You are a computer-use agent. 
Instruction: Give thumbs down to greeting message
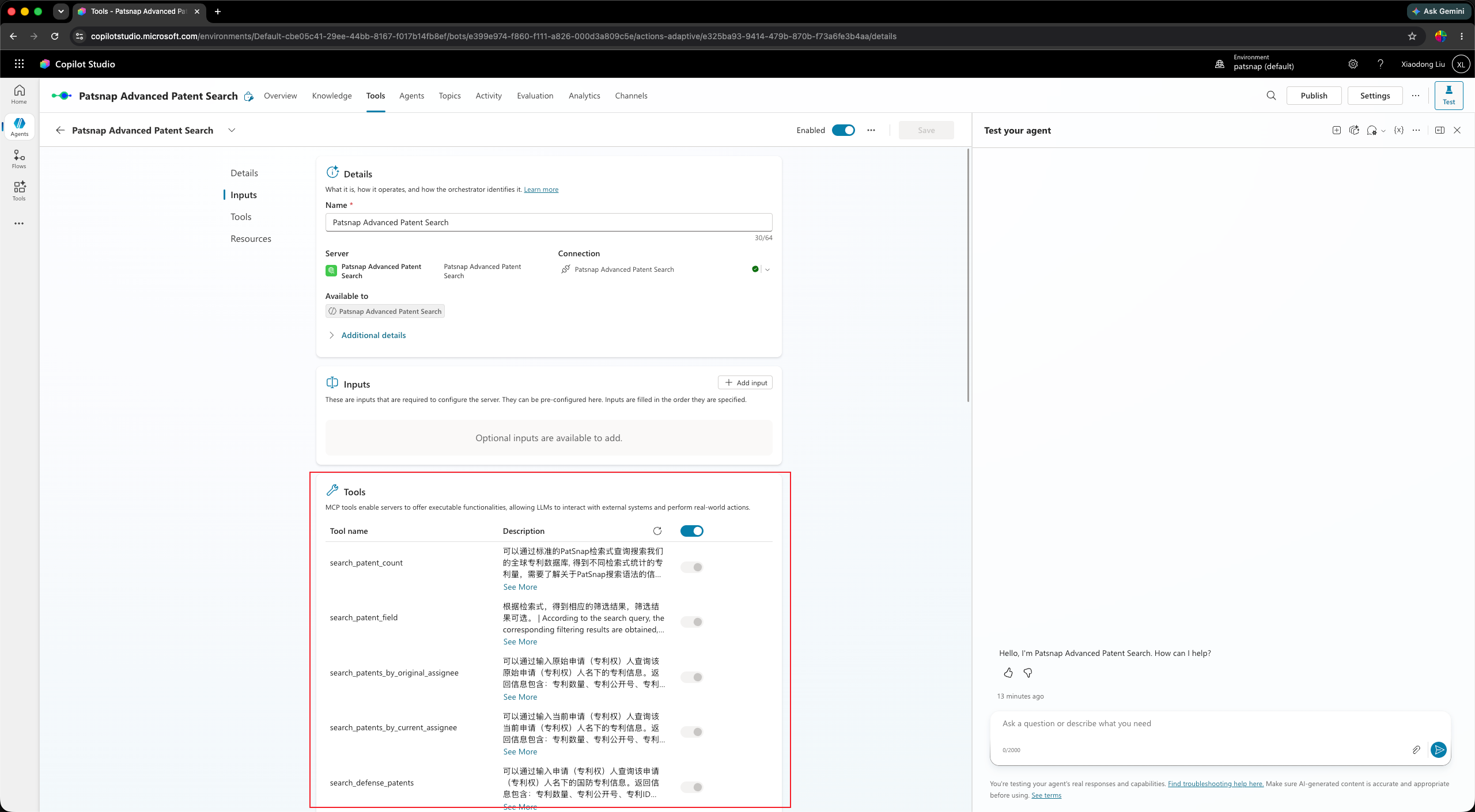(x=1028, y=673)
